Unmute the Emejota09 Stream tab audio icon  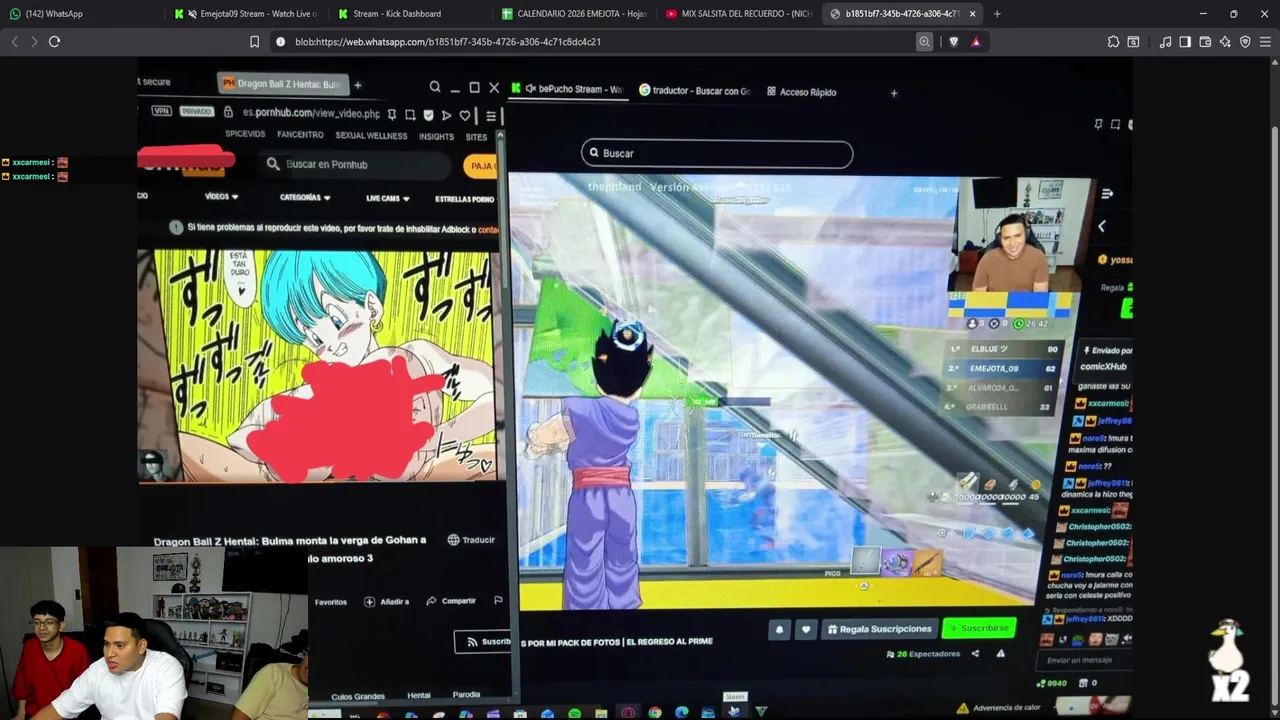193,14
